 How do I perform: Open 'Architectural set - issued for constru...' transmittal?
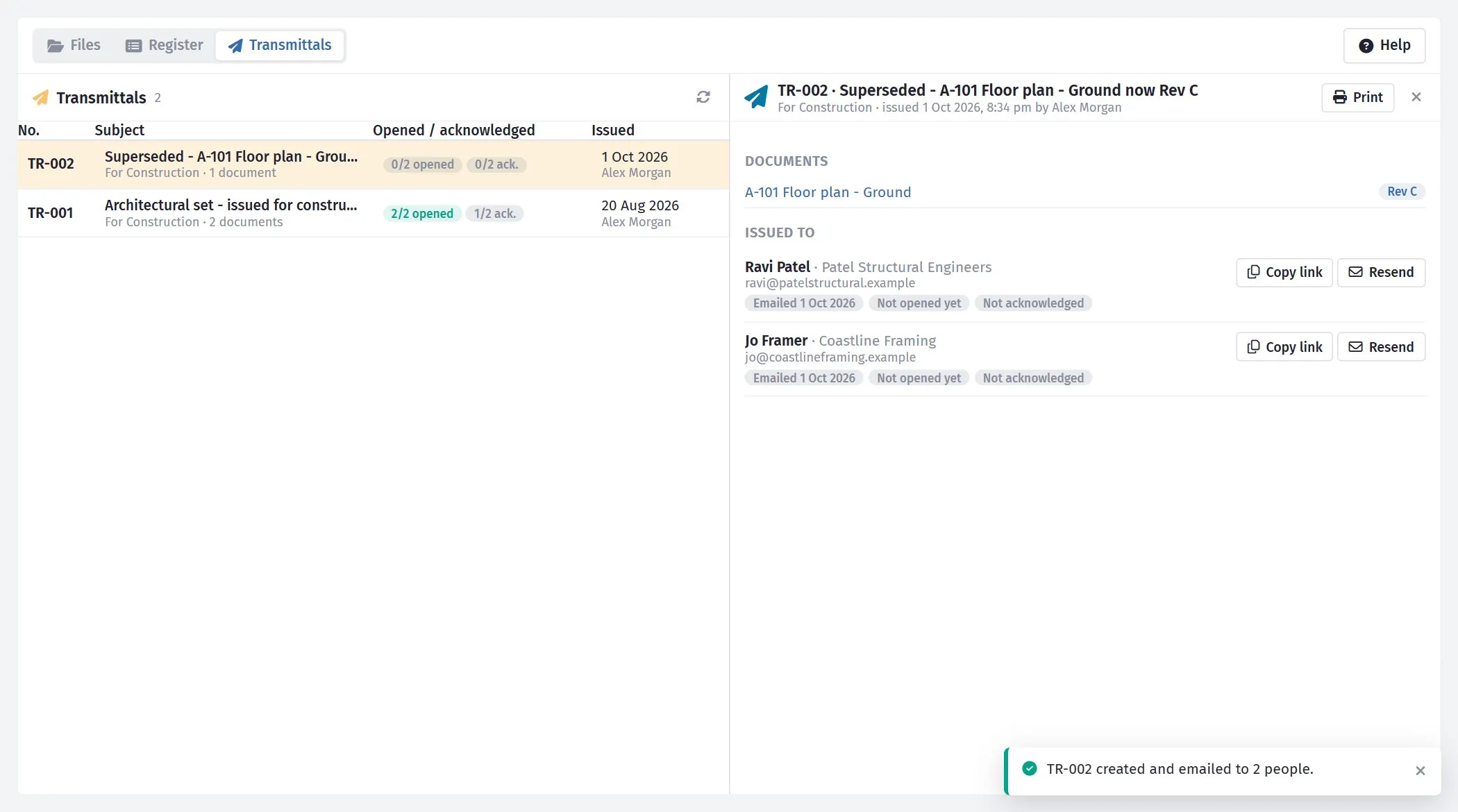(x=231, y=205)
